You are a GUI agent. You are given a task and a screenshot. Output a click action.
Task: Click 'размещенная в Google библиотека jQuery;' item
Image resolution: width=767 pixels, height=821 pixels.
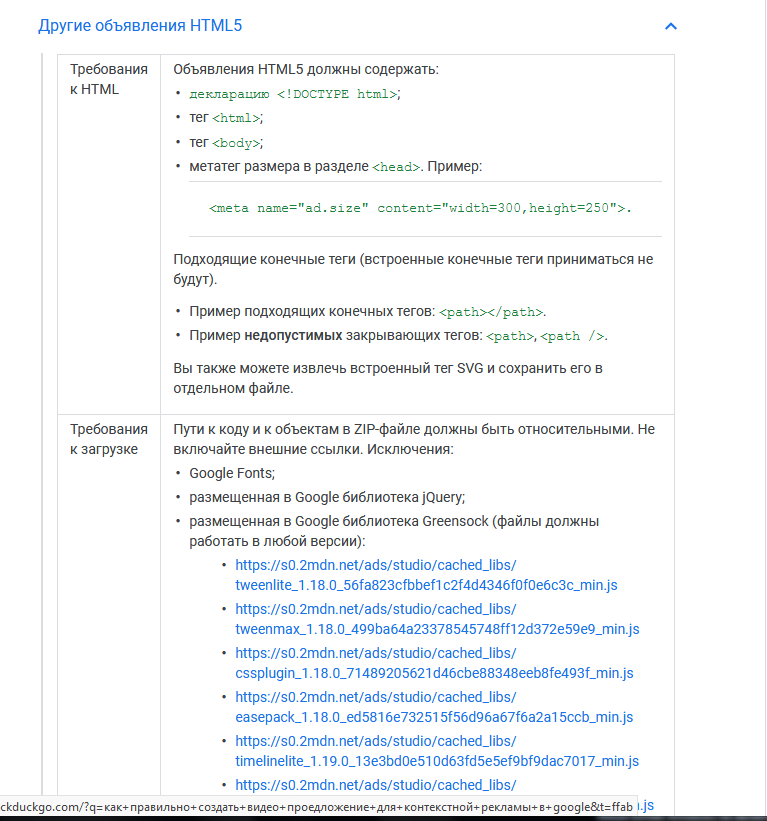[327, 497]
